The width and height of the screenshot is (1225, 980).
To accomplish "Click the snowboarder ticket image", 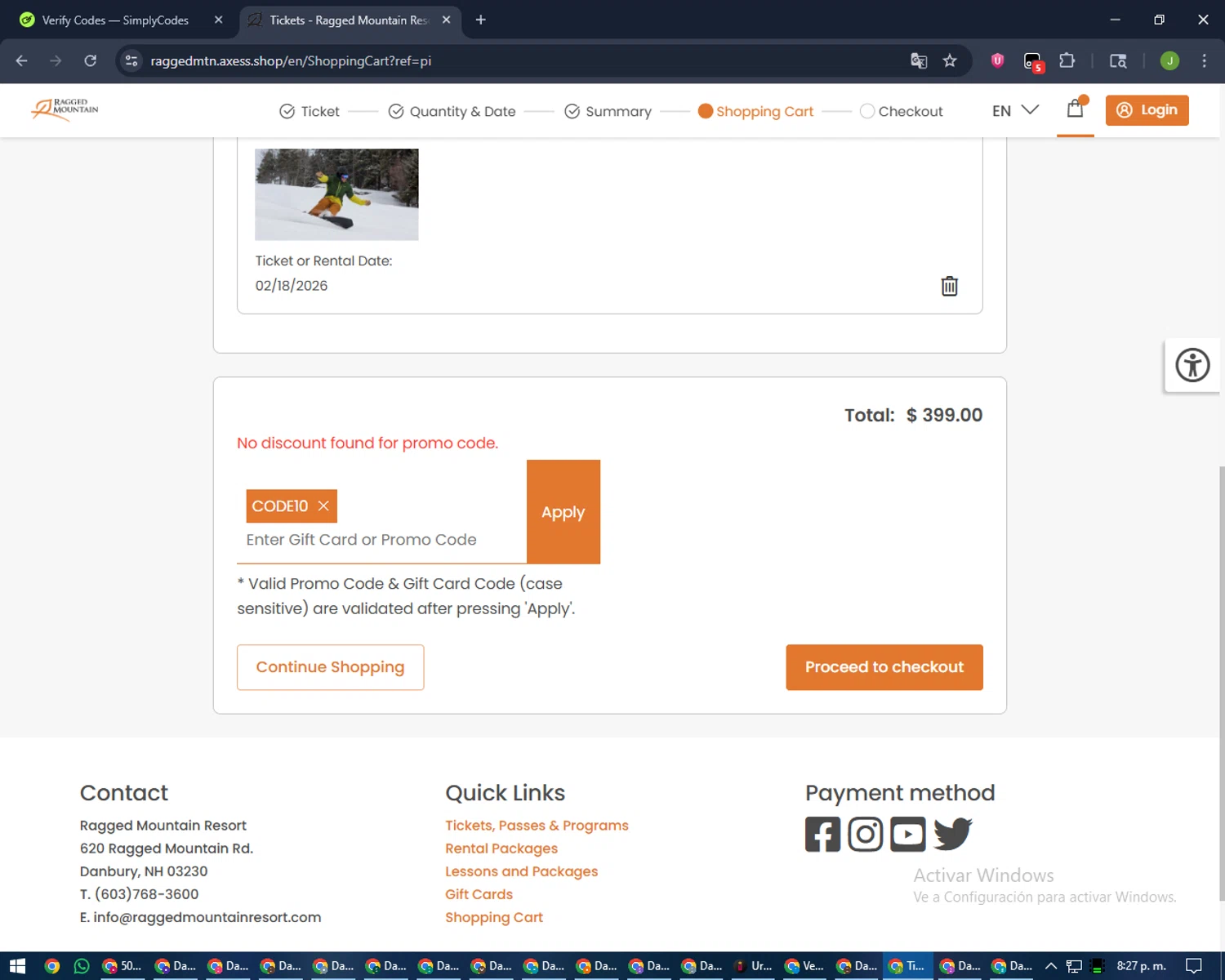I will click(x=336, y=194).
